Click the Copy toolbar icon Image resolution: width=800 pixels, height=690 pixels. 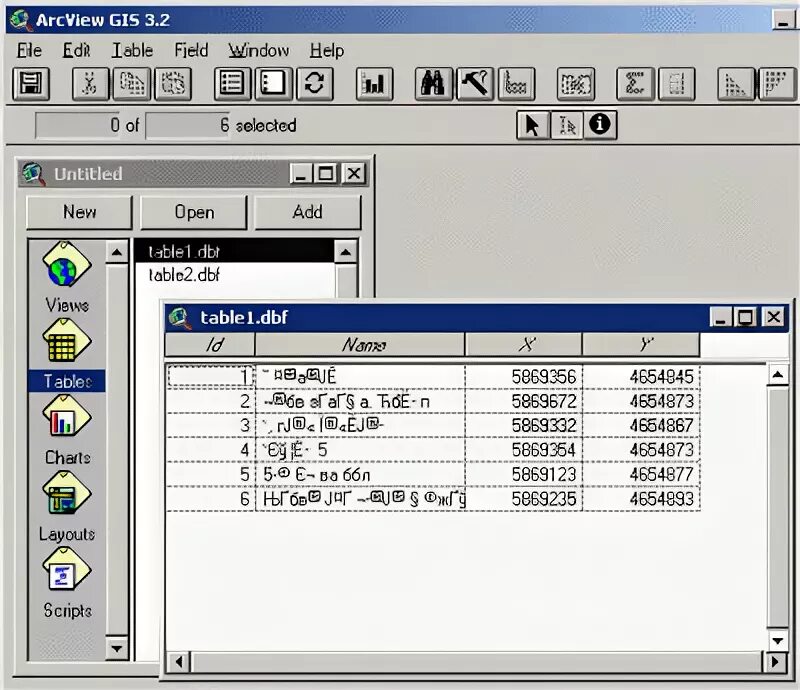tap(132, 84)
